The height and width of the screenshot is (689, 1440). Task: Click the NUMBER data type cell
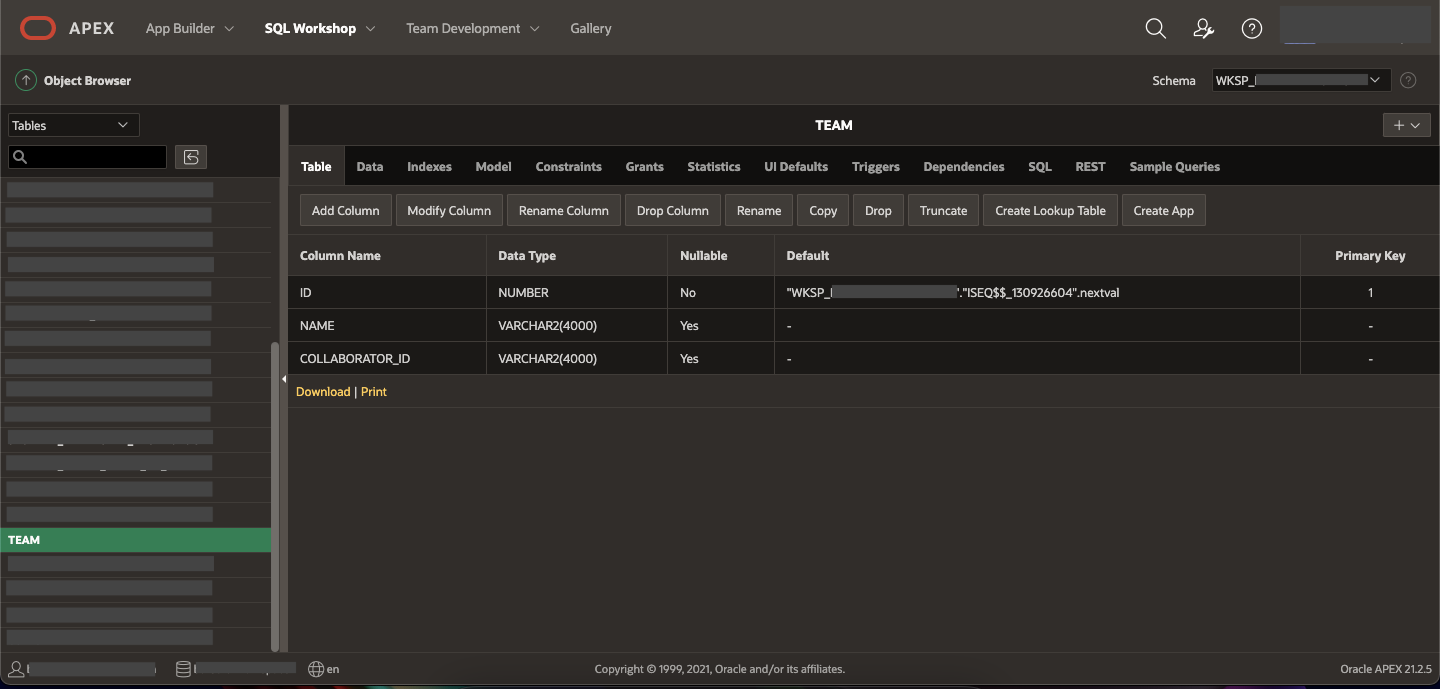(x=577, y=292)
